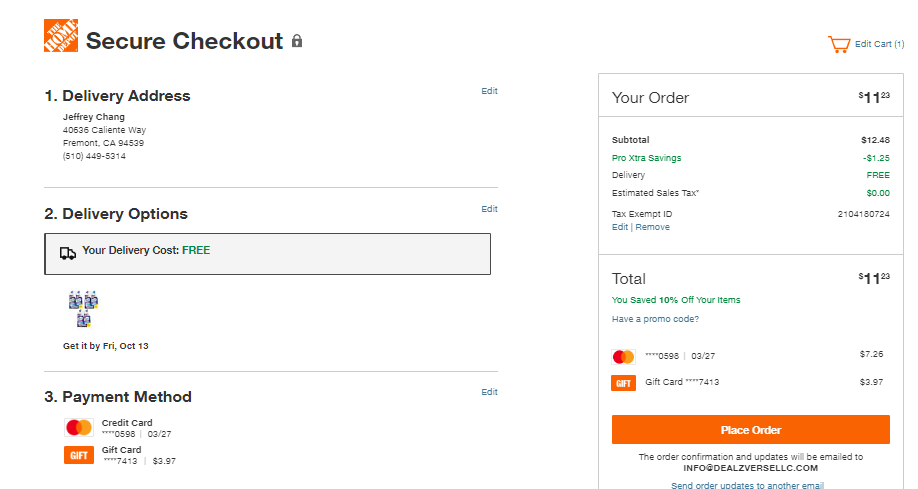
Task: Select the Your Delivery Cost FREE box
Action: point(268,254)
